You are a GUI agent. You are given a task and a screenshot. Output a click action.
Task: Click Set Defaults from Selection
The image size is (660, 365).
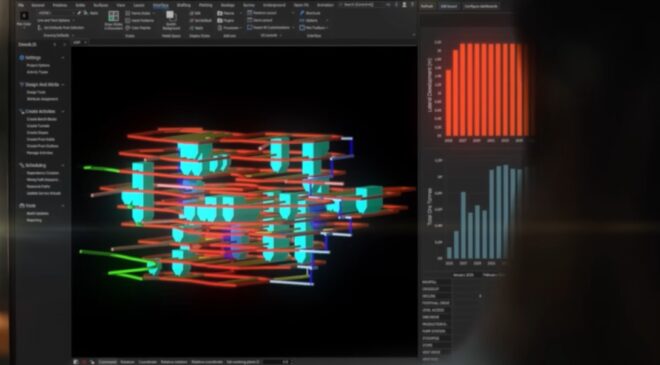[x=61, y=28]
